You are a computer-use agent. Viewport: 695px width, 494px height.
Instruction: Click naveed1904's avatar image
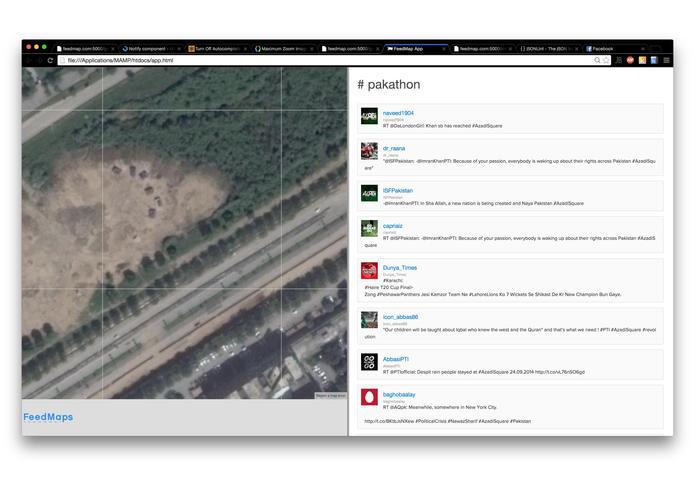[x=369, y=116]
